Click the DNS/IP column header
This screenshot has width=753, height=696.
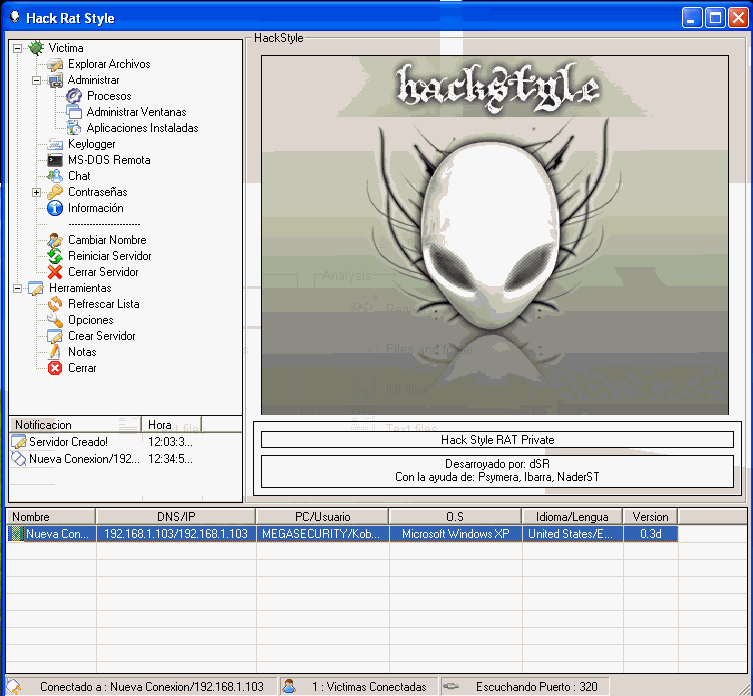[175, 516]
